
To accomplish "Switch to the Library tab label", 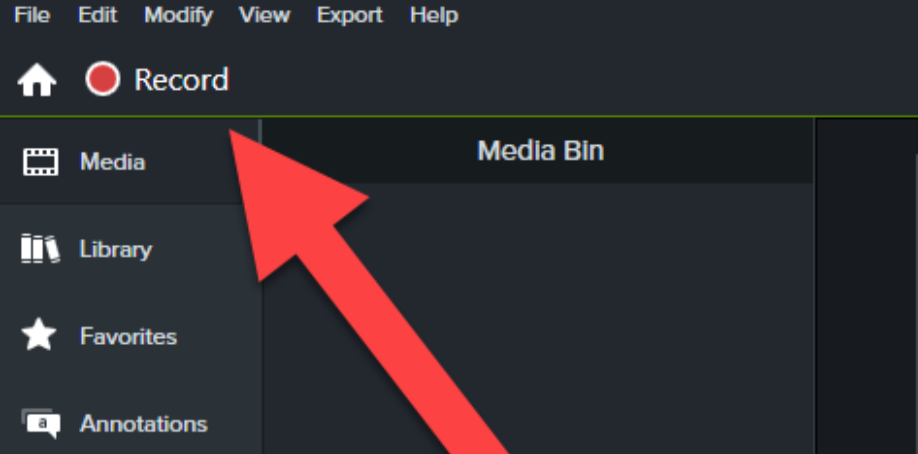I will (116, 250).
